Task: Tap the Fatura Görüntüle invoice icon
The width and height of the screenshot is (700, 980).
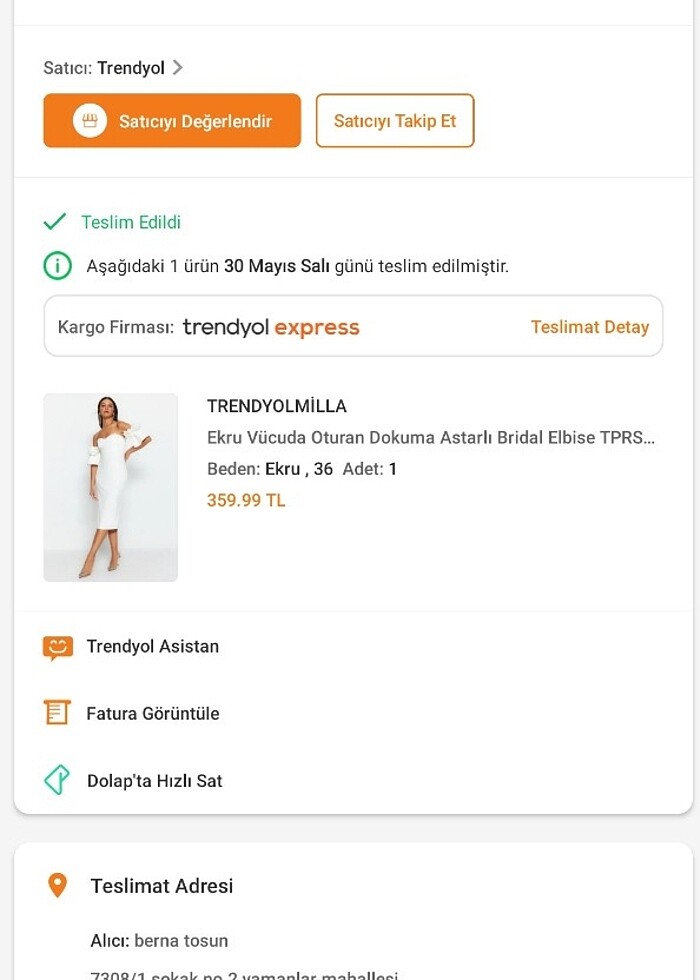Action: point(57,713)
